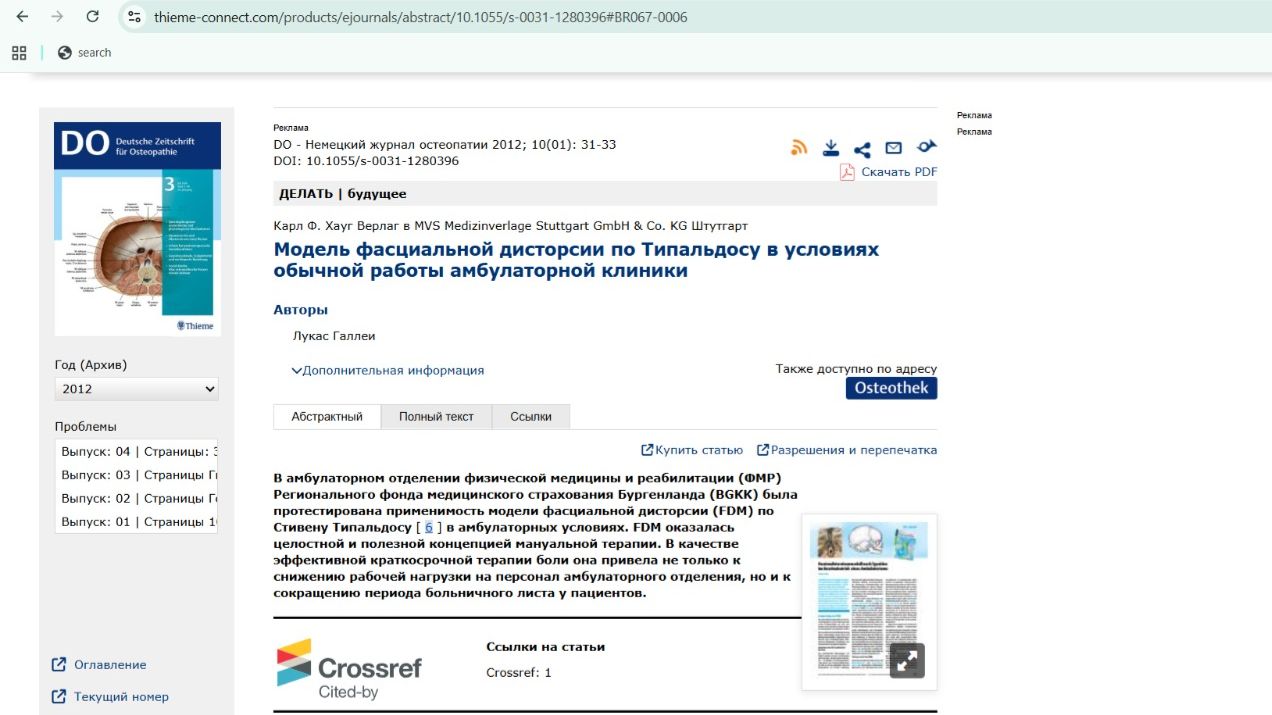Open the apps grid in bookmarks bar
The height and width of the screenshot is (715, 1272).
[x=19, y=52]
